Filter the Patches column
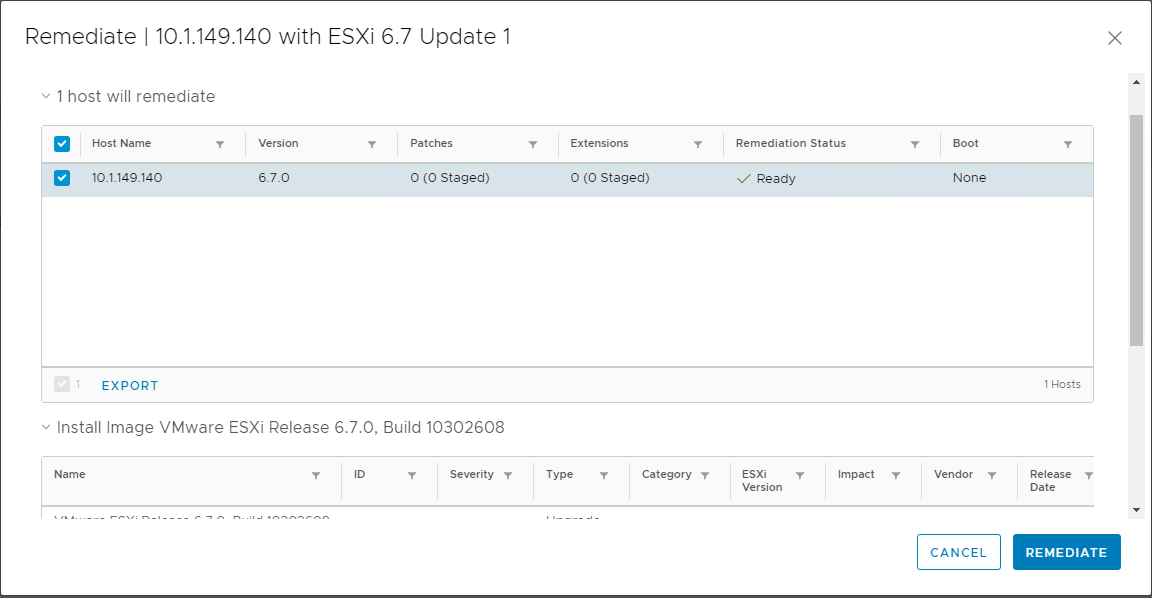This screenshot has width=1152, height=598. click(533, 144)
